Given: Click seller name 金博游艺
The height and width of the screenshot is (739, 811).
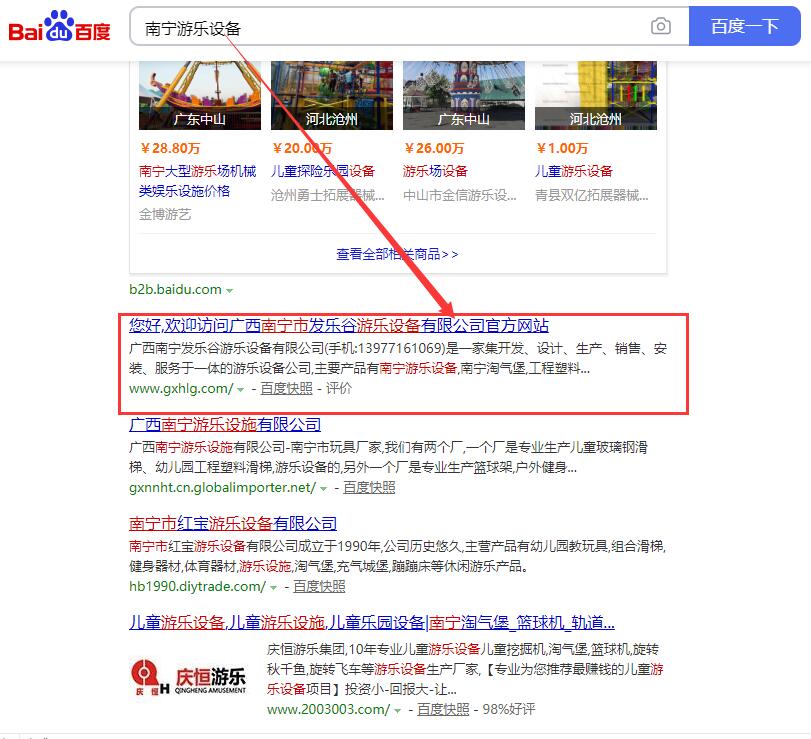Looking at the screenshot, I should [165, 214].
